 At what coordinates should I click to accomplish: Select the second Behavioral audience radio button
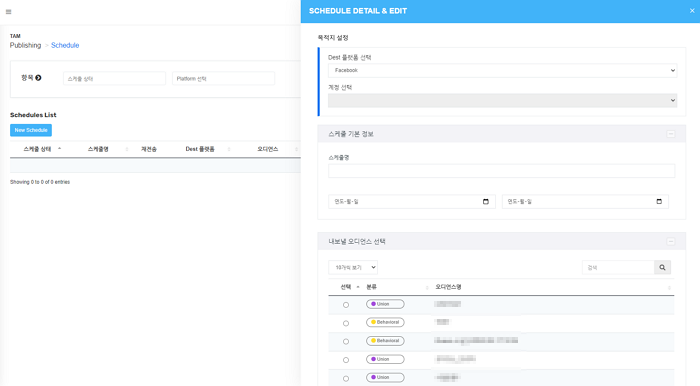(346, 341)
